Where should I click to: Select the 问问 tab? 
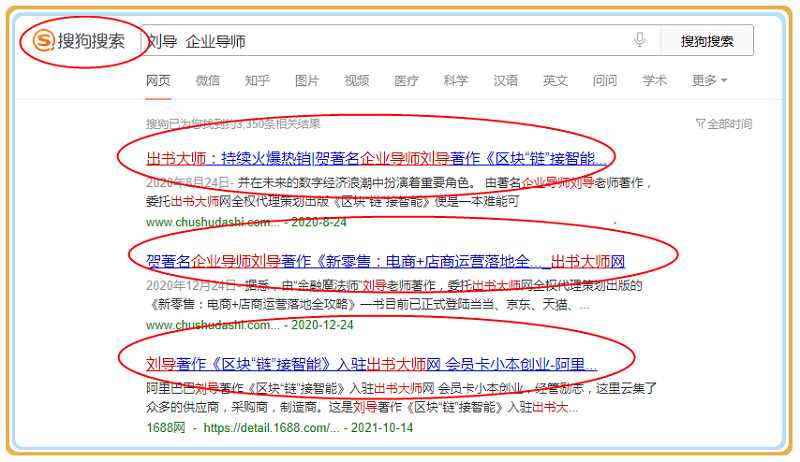(605, 80)
